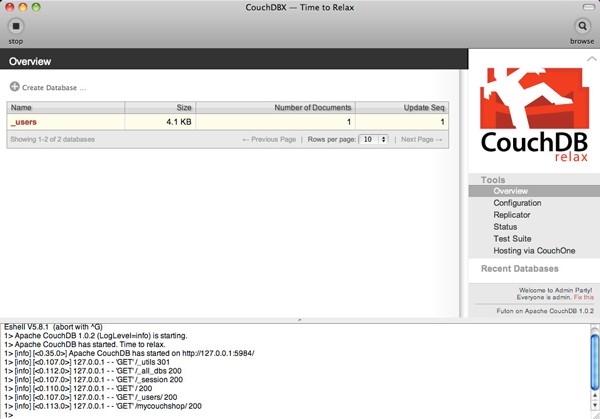
Task: Click the Eshell V5.8.1 log line
Action: (53, 327)
